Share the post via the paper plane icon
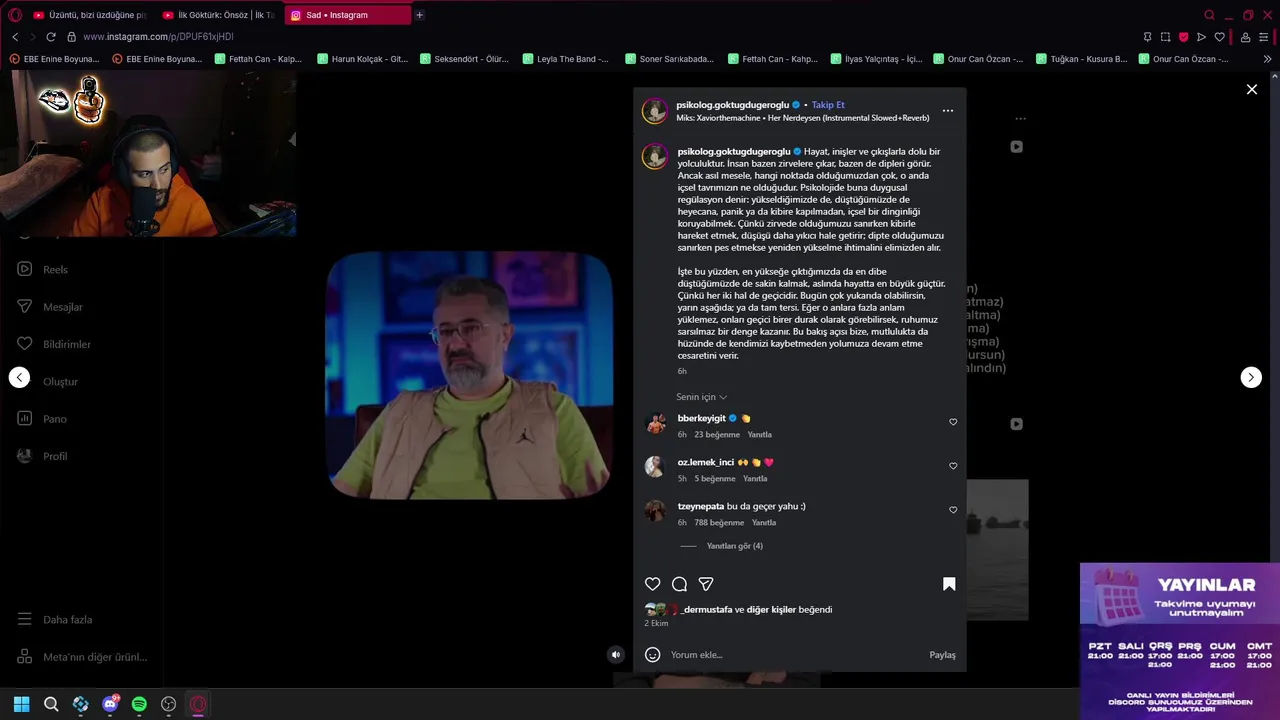Image resolution: width=1280 pixels, height=720 pixels. coord(706,584)
